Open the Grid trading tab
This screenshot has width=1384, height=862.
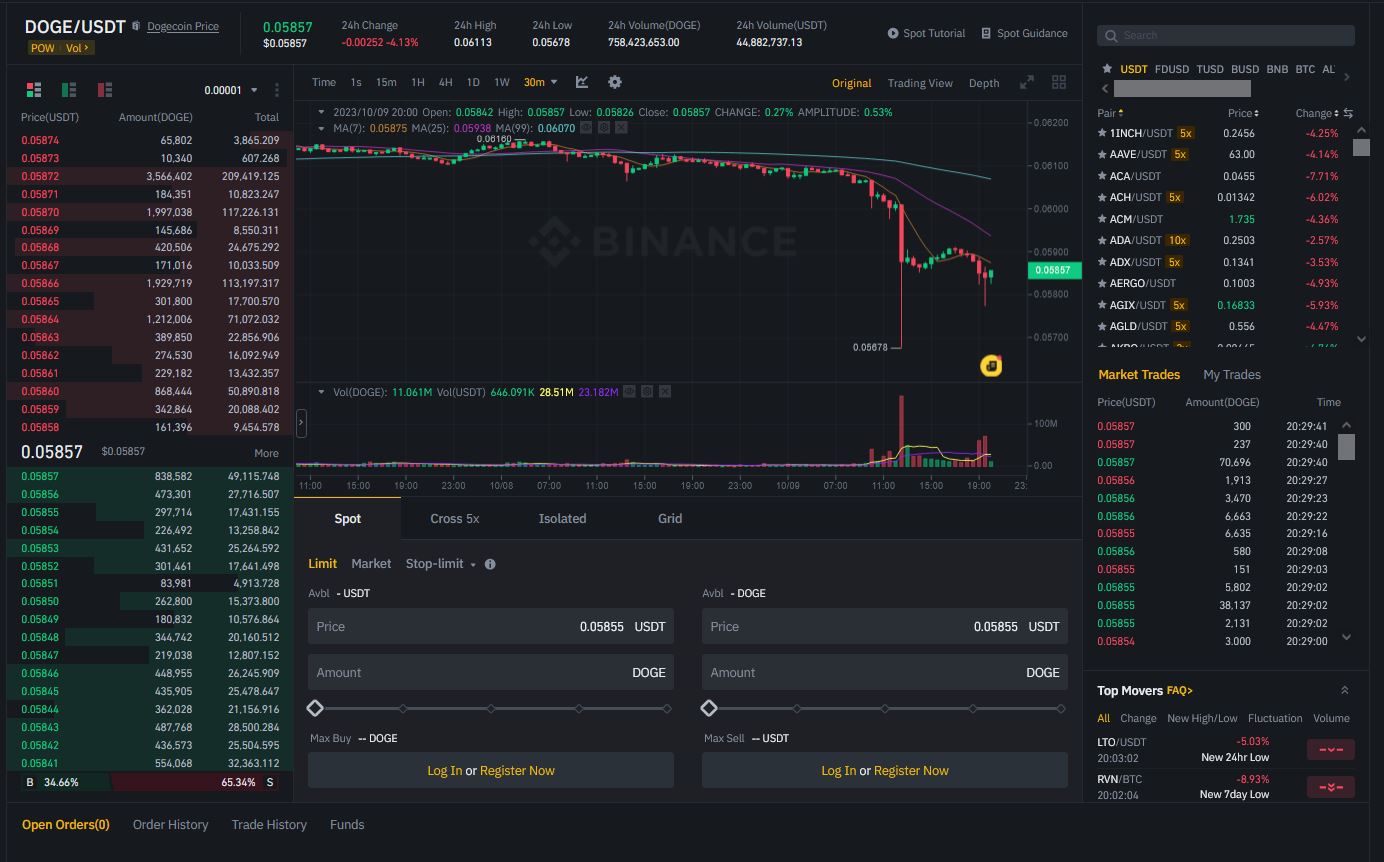coord(670,518)
